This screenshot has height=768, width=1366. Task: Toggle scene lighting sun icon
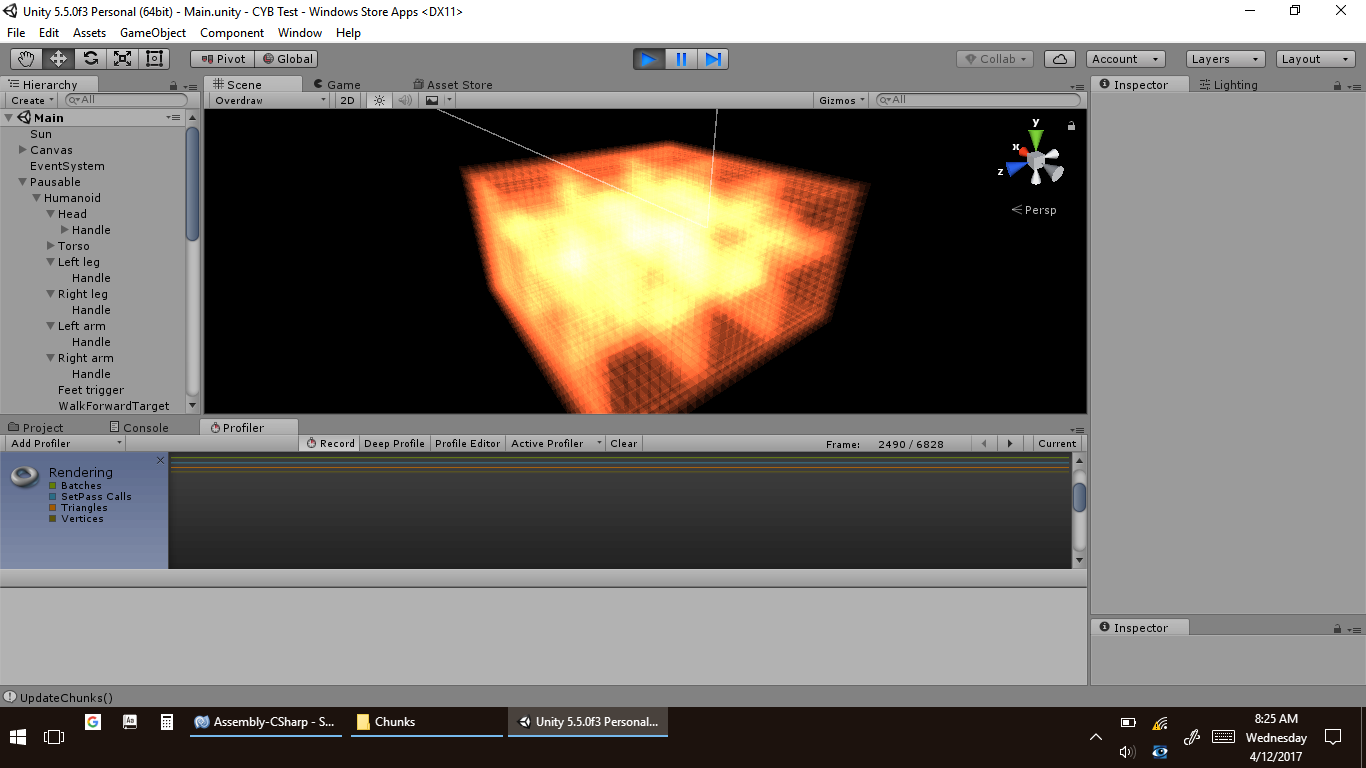[x=379, y=100]
